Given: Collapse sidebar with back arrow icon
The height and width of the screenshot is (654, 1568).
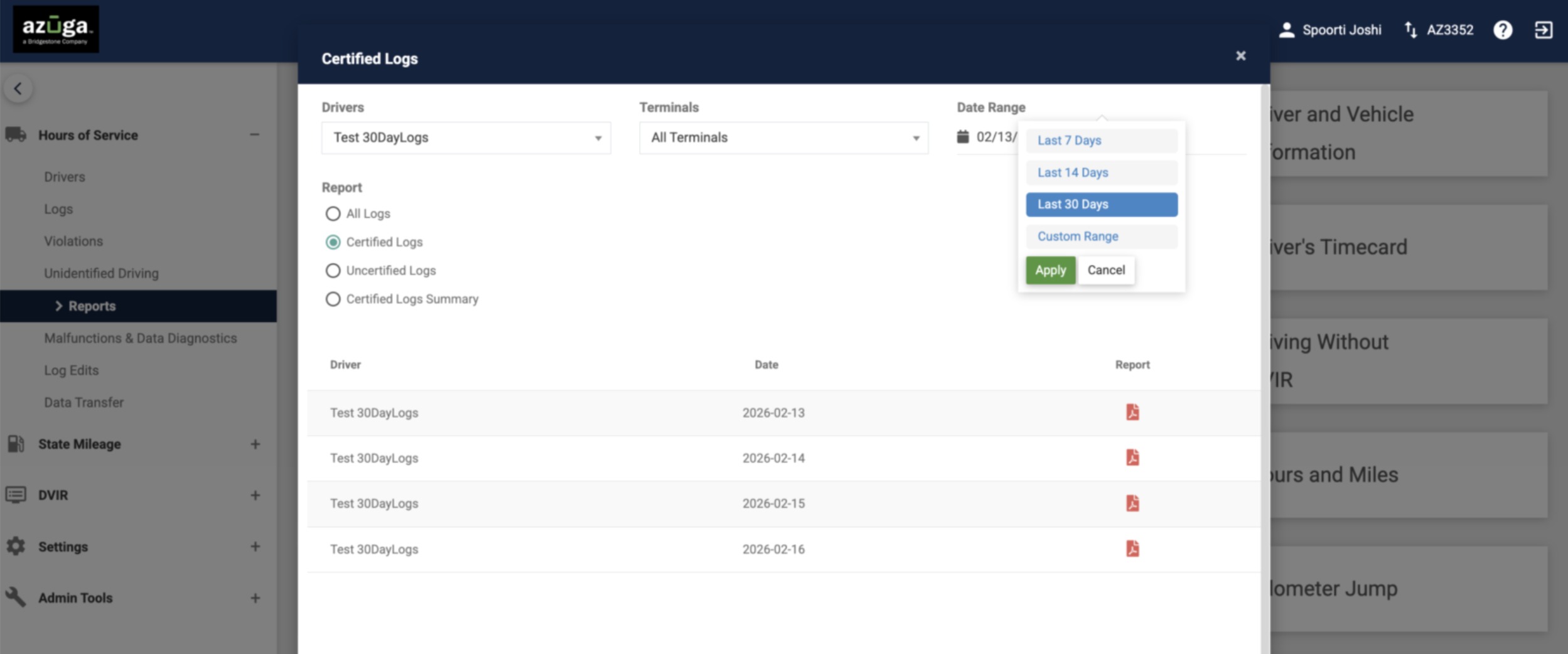Looking at the screenshot, I should point(18,88).
